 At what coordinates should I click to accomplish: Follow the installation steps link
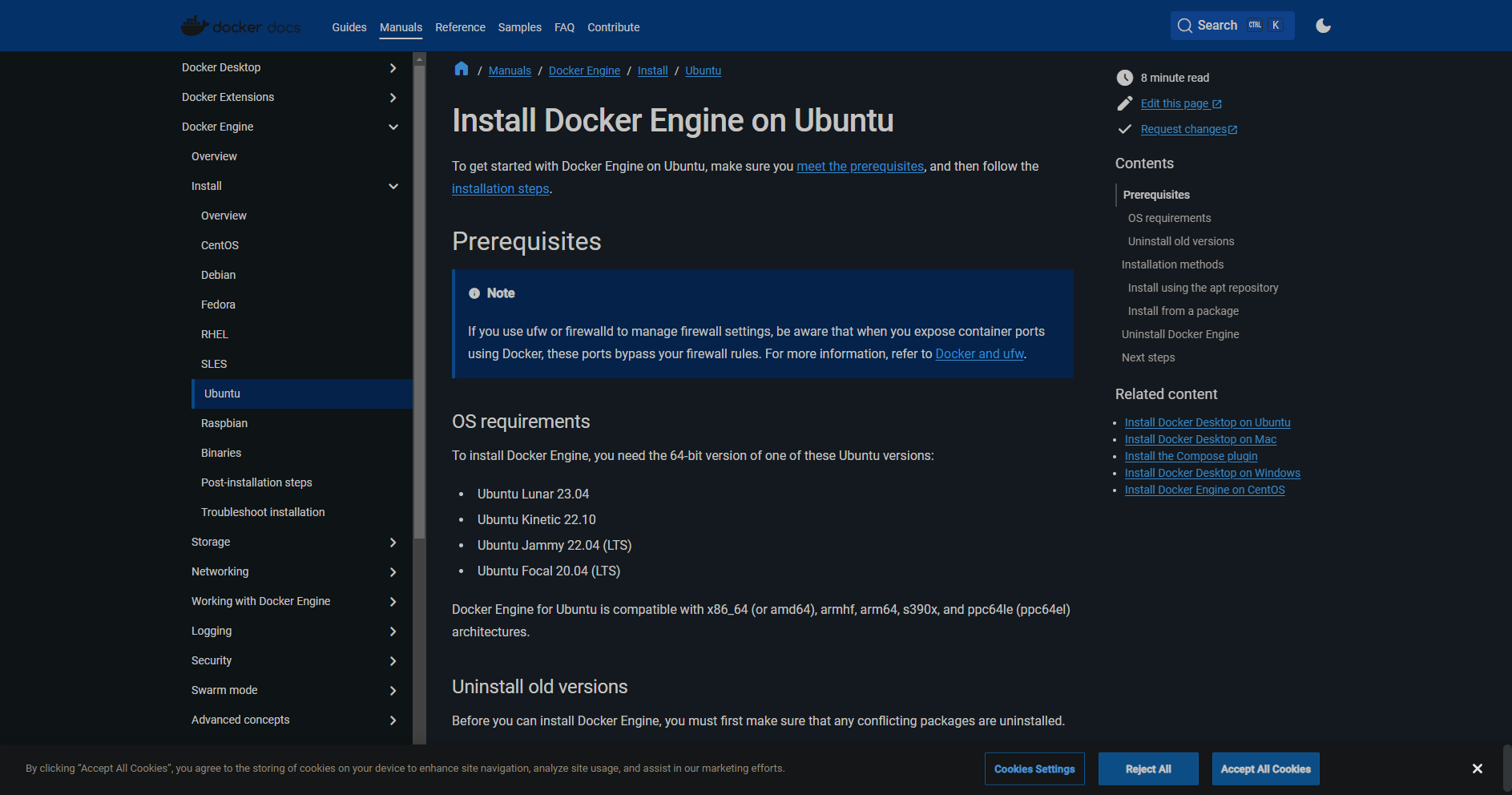click(x=501, y=188)
